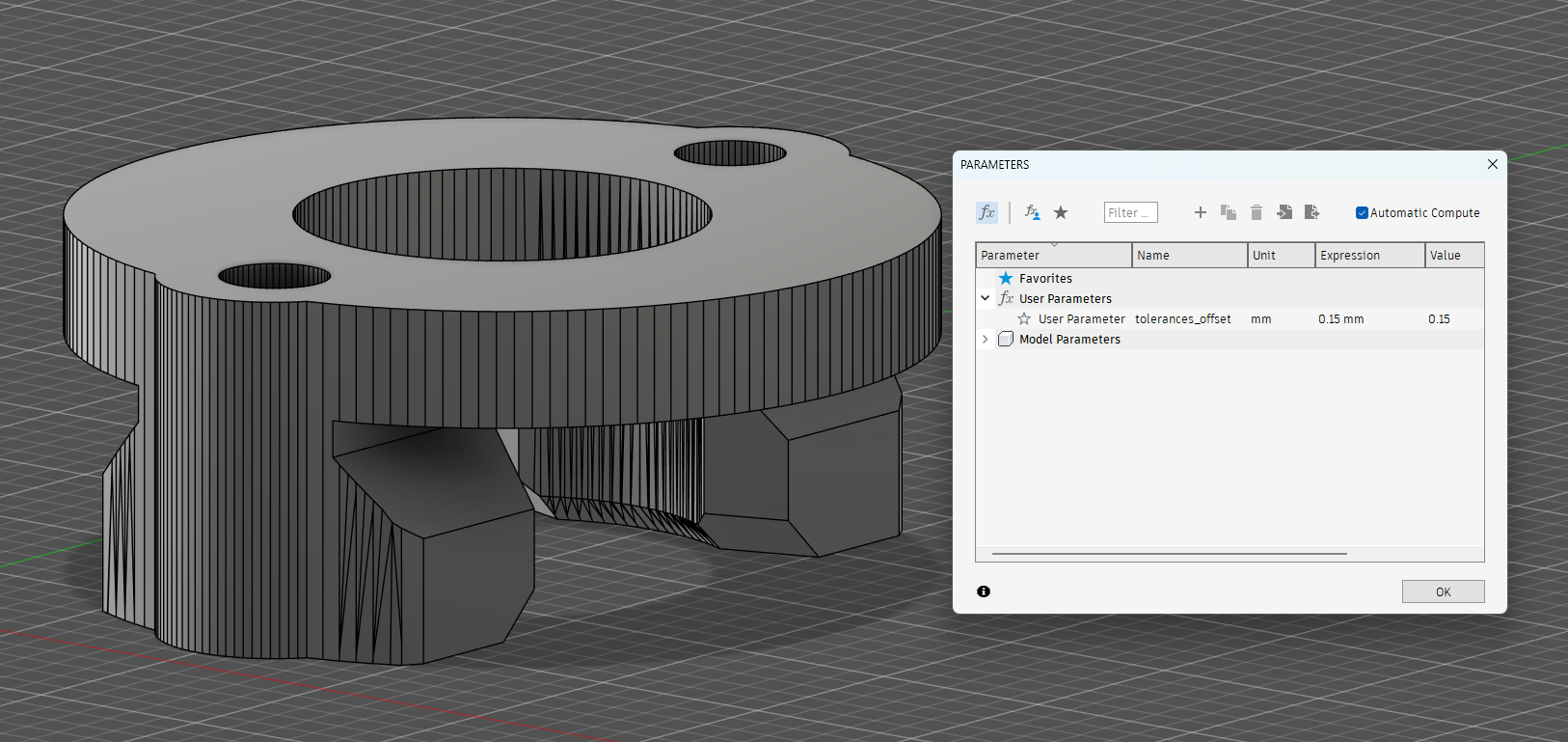Click the blue Favorites star icon
Viewport: 1568px width, 742px height.
coord(1006,278)
